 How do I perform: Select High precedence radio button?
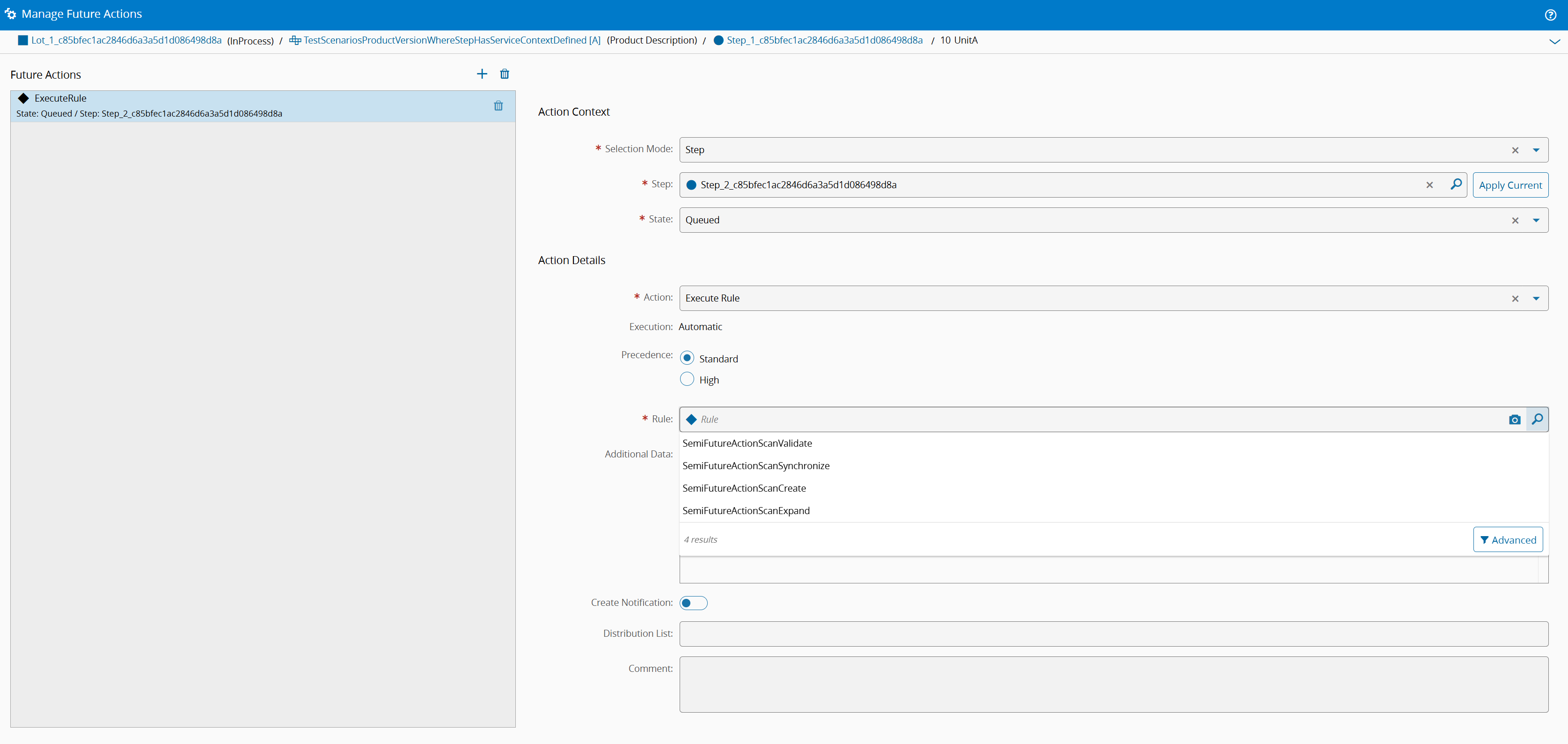click(x=687, y=379)
